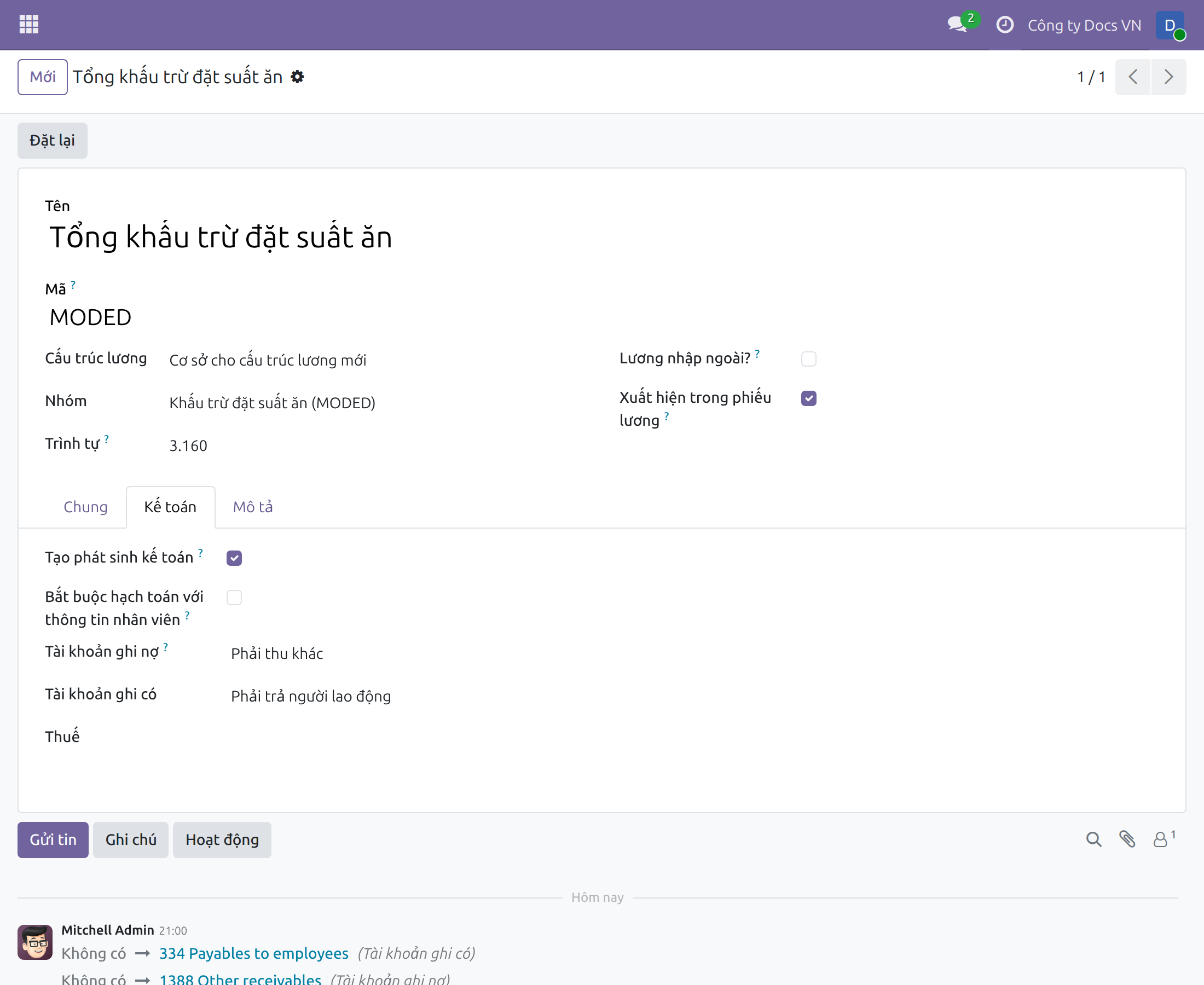This screenshot has height=985, width=1204.
Task: Go to previous record arrow
Action: (1132, 77)
